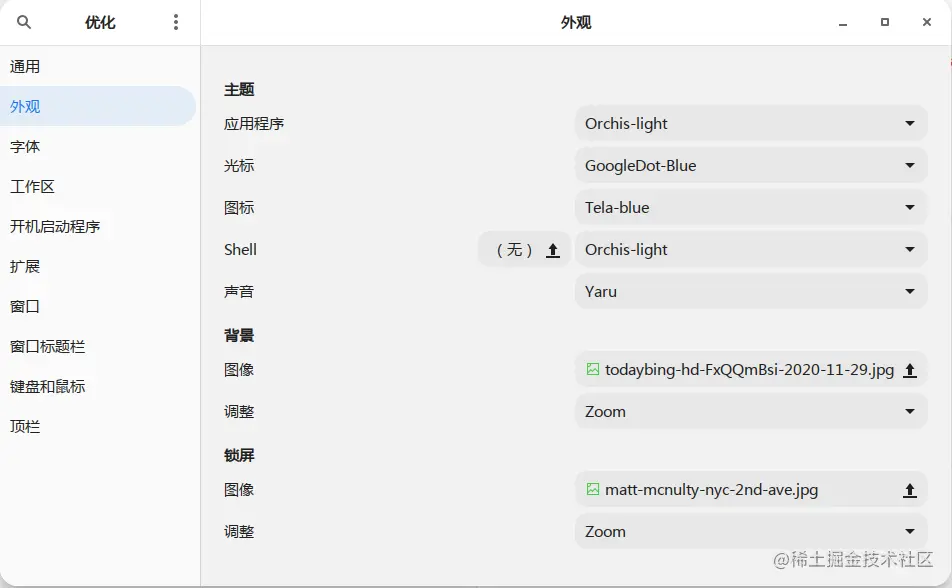
Task: Click the upload icon for lock screen image
Action: click(909, 490)
